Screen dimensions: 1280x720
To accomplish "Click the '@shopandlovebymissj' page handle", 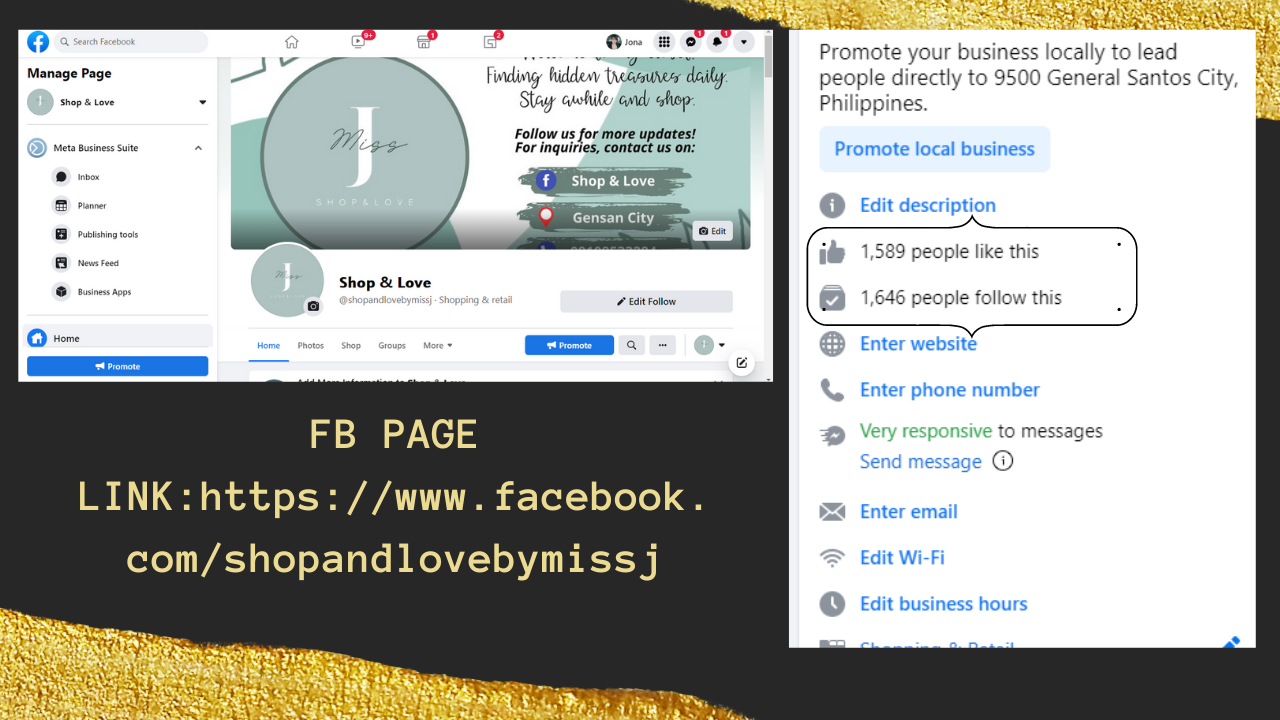I will [385, 300].
